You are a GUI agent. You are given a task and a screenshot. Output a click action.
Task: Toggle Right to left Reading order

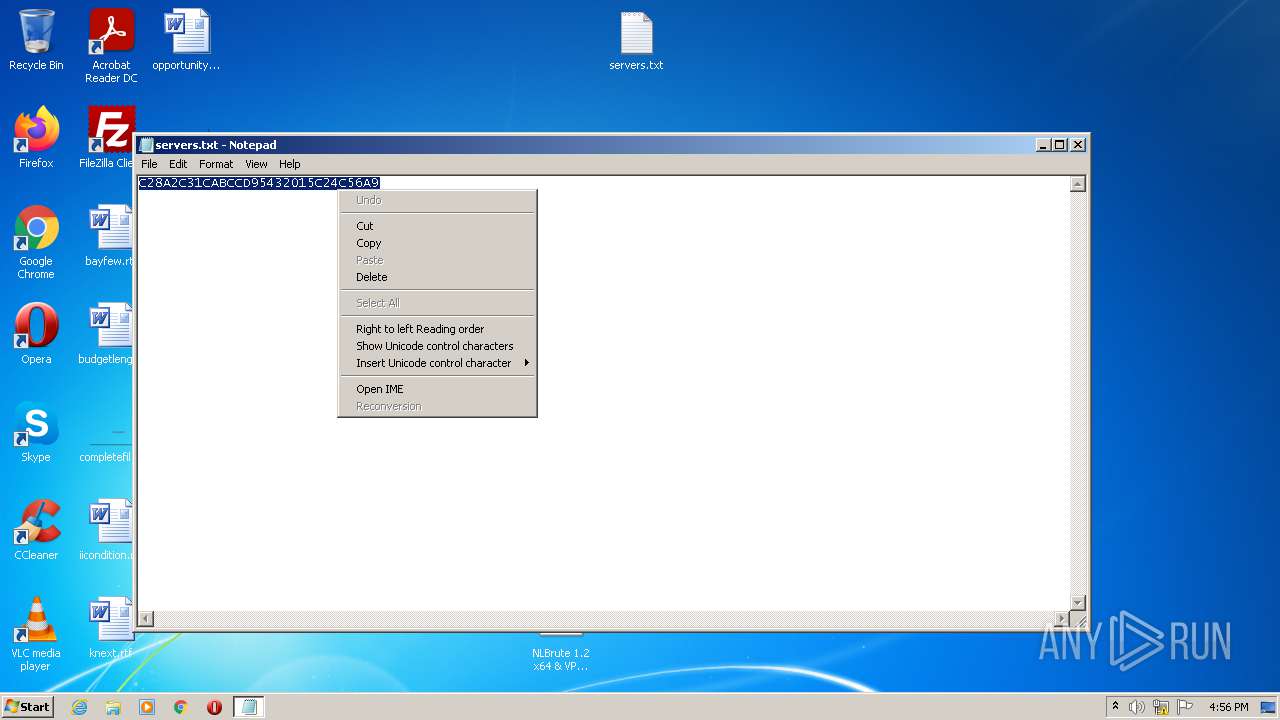pyautogui.click(x=437, y=329)
